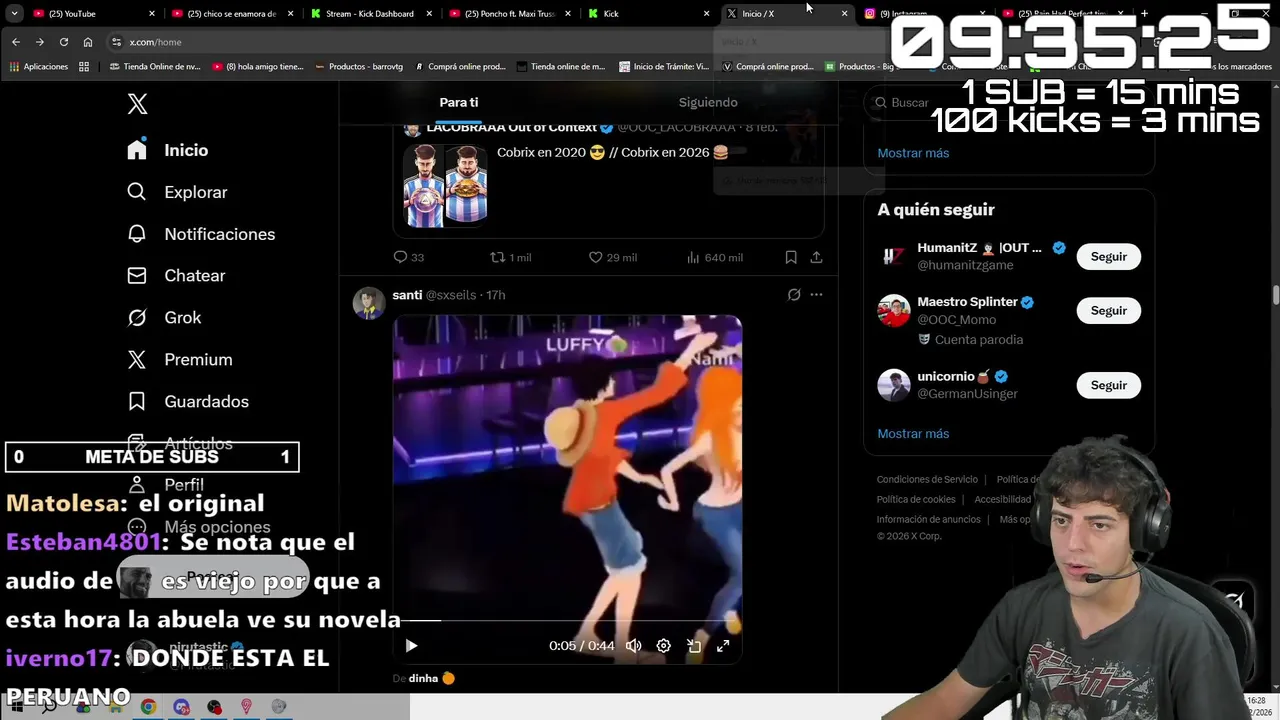
Task: Open Inicio home in sidebar
Action: click(168, 150)
